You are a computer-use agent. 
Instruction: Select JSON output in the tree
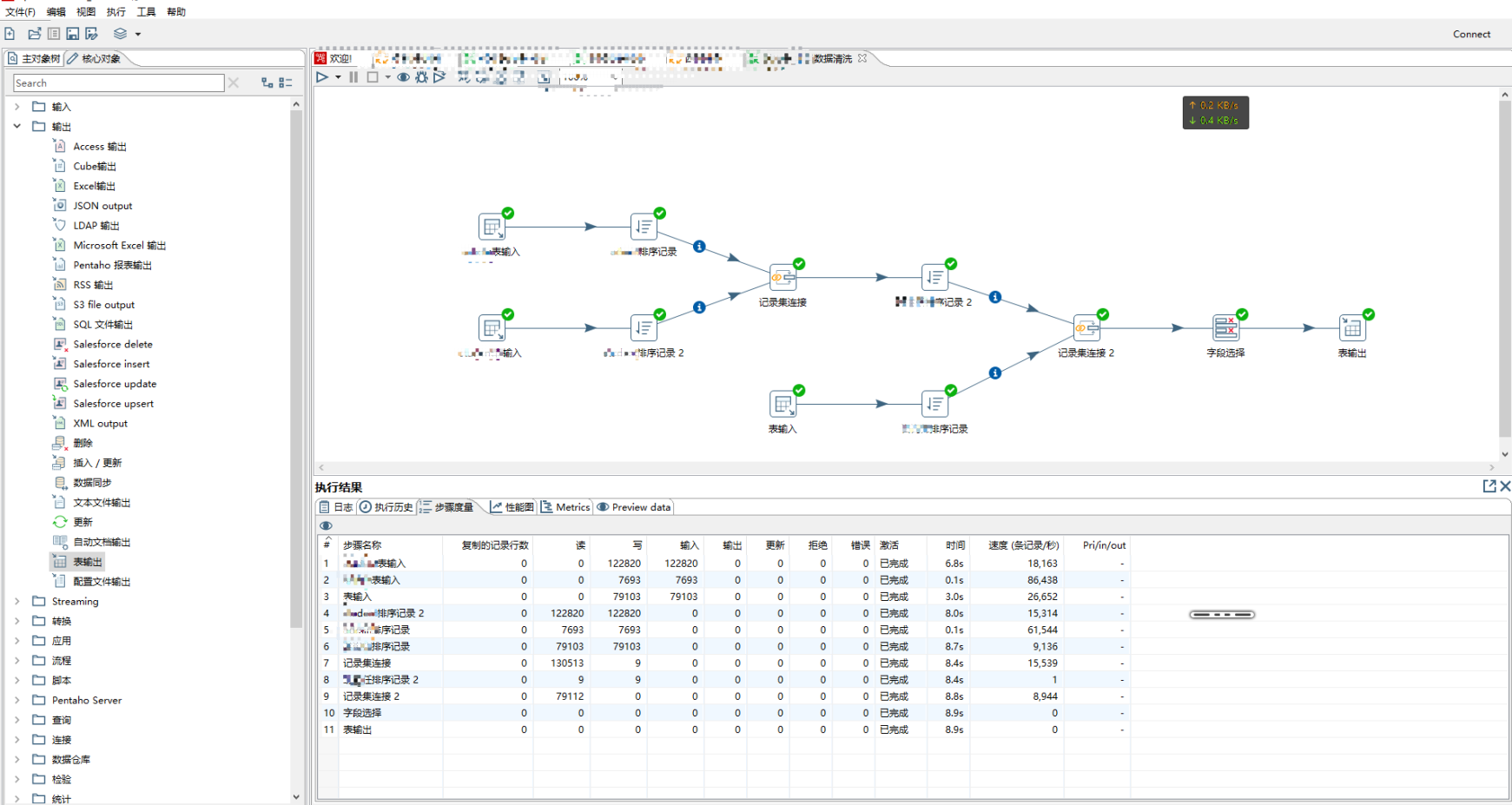point(102,206)
